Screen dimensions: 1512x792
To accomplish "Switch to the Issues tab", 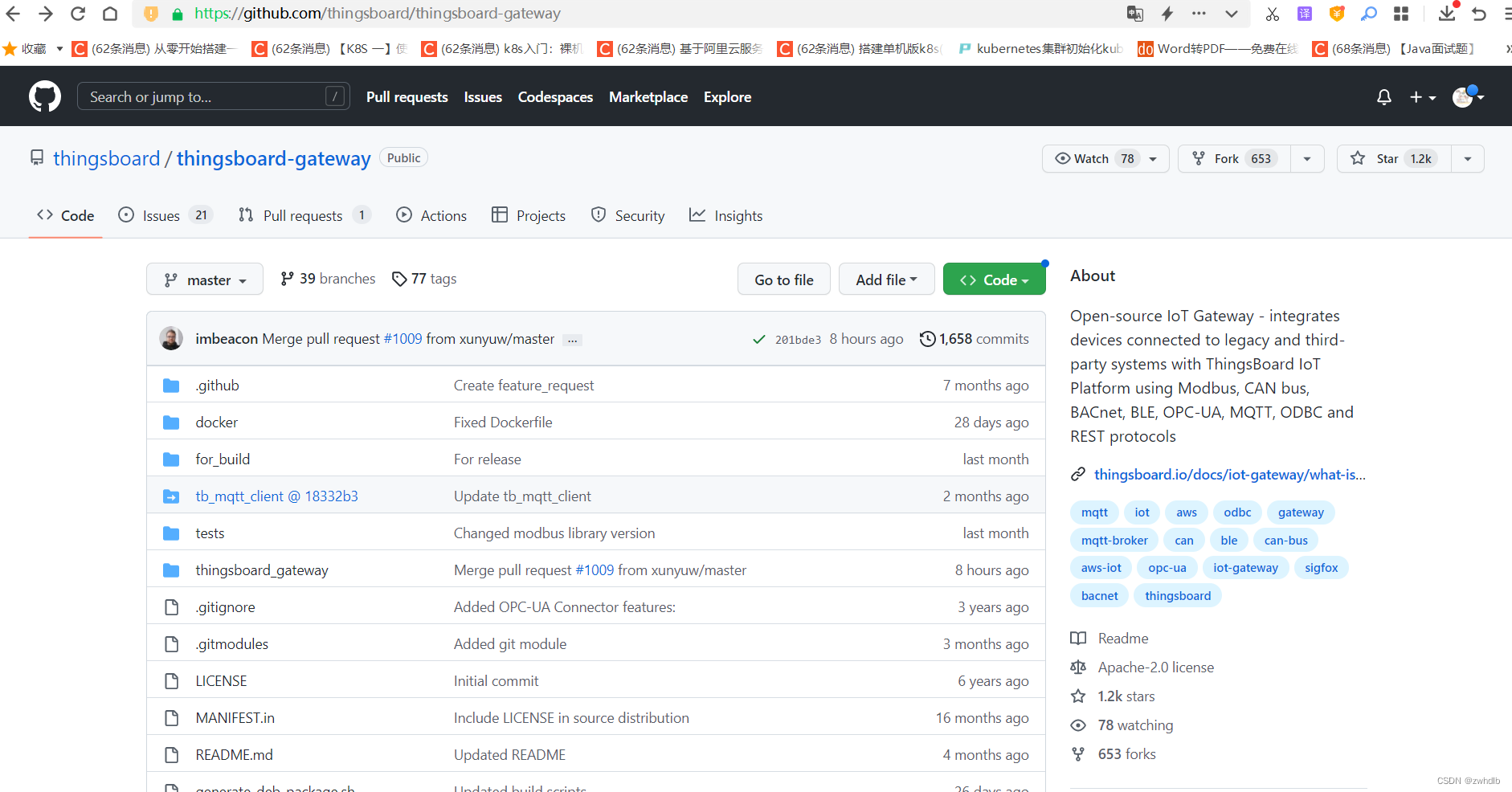I will 165,215.
